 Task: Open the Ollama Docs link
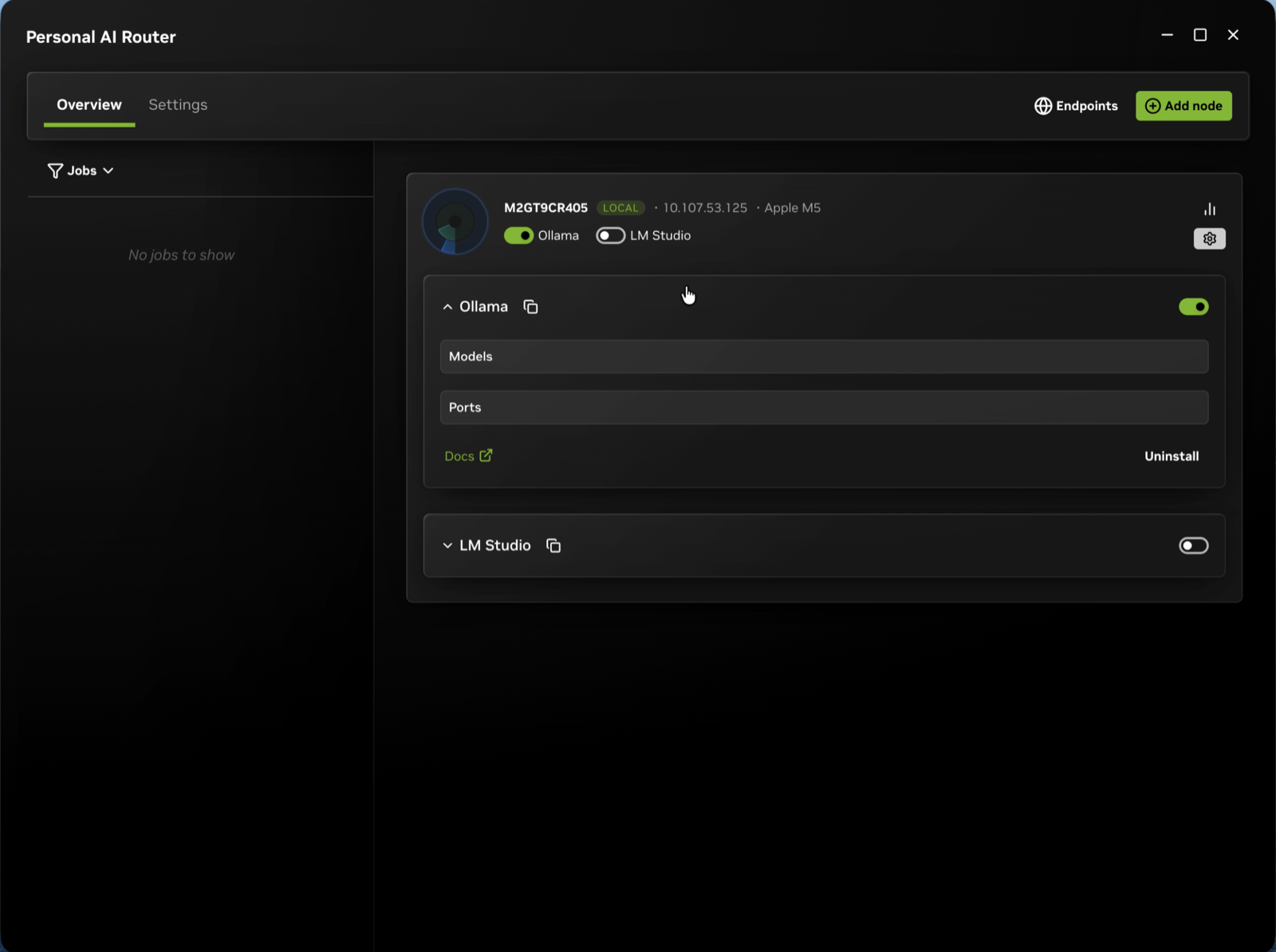click(468, 456)
